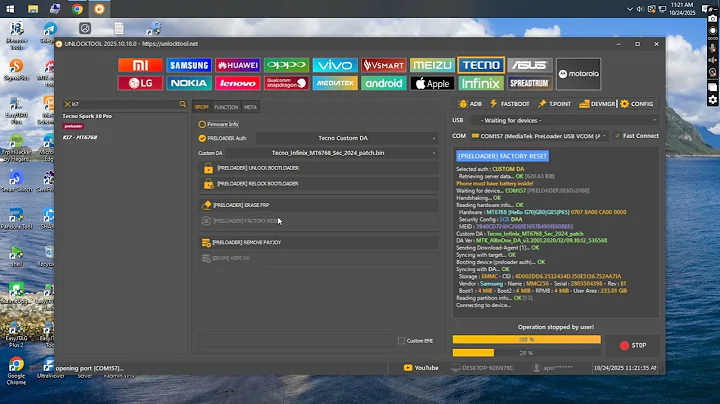Select the Nokia brand logo

click(189, 83)
